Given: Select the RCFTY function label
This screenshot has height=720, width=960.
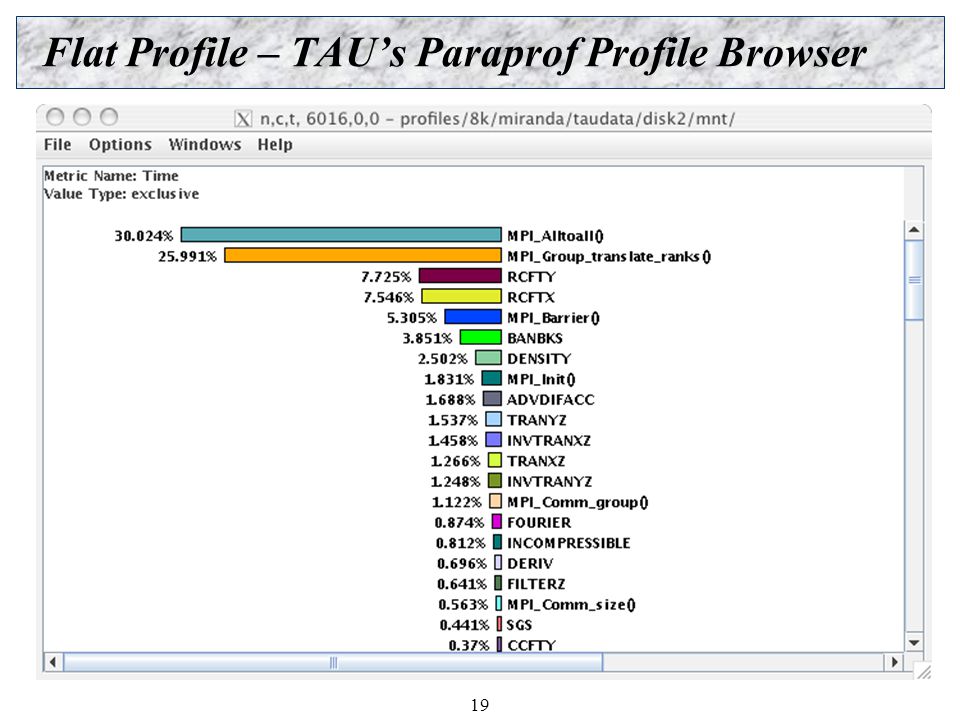Looking at the screenshot, I should 531,277.
